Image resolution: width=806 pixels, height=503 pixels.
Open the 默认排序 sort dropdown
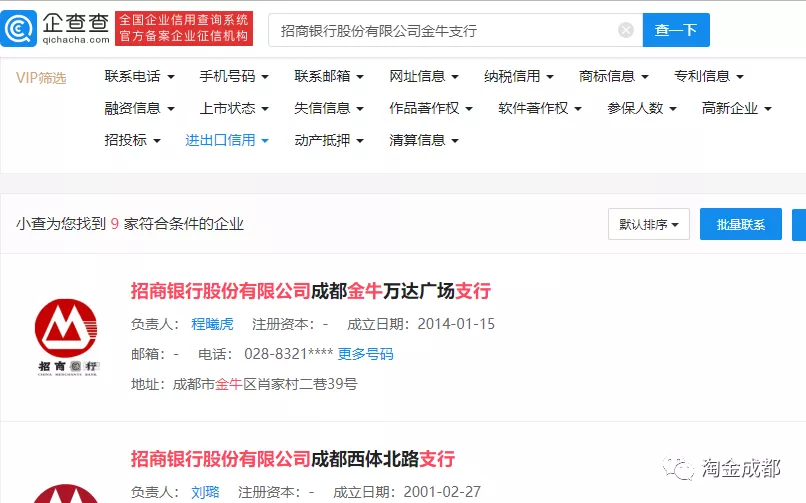point(649,224)
